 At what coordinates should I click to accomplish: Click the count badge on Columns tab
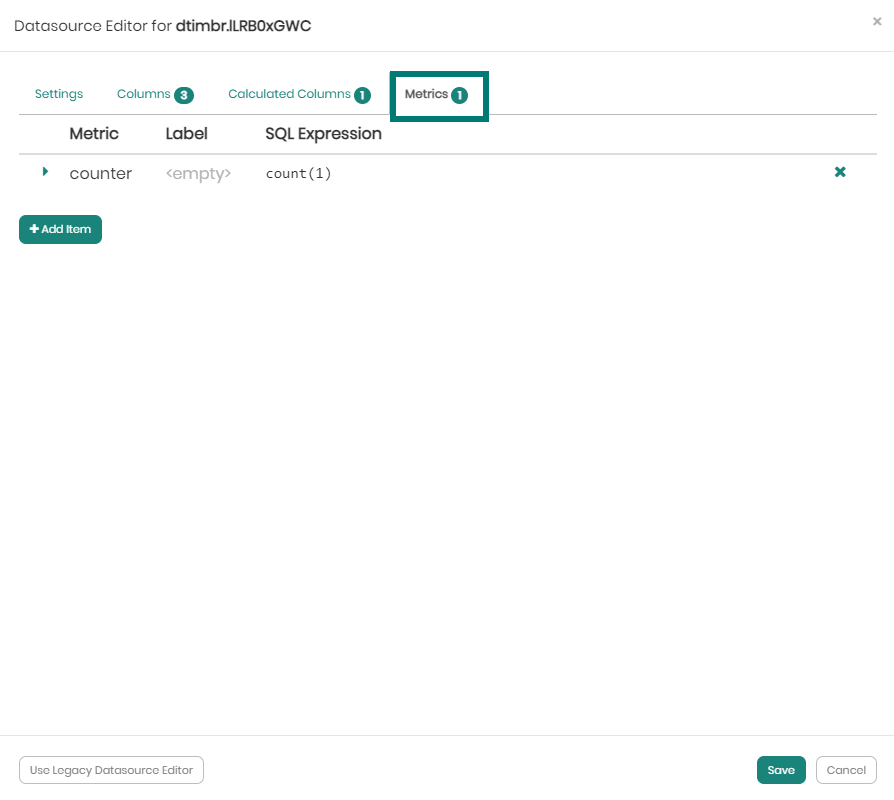pos(184,93)
